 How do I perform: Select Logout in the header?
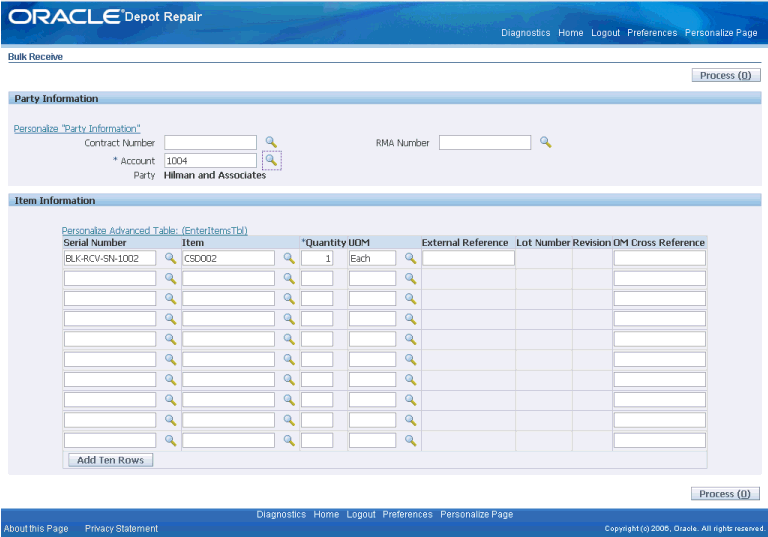coord(605,33)
